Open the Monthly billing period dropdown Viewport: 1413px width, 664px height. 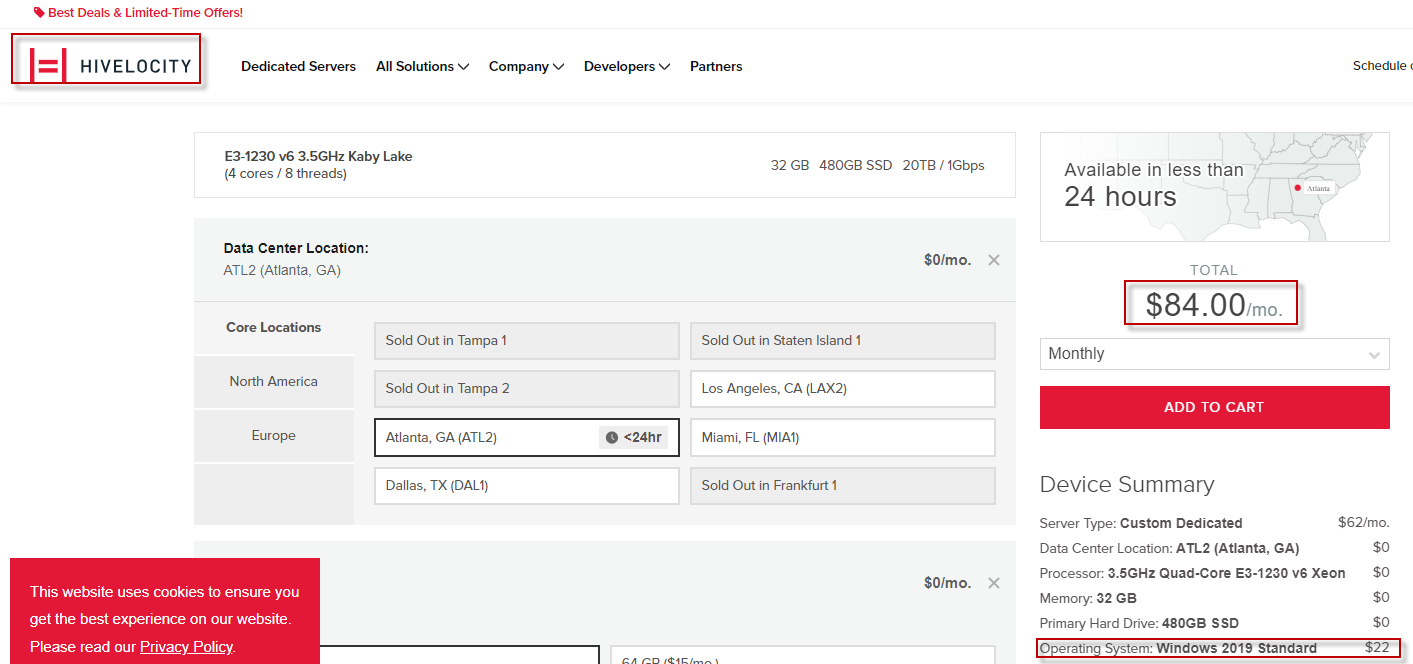1215,354
